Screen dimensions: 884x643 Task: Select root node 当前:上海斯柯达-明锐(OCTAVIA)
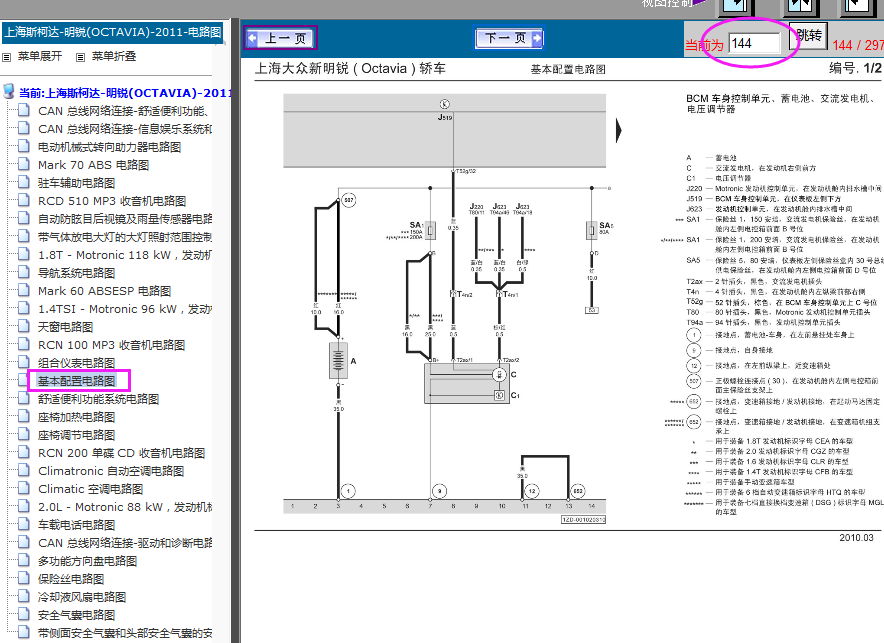point(125,92)
